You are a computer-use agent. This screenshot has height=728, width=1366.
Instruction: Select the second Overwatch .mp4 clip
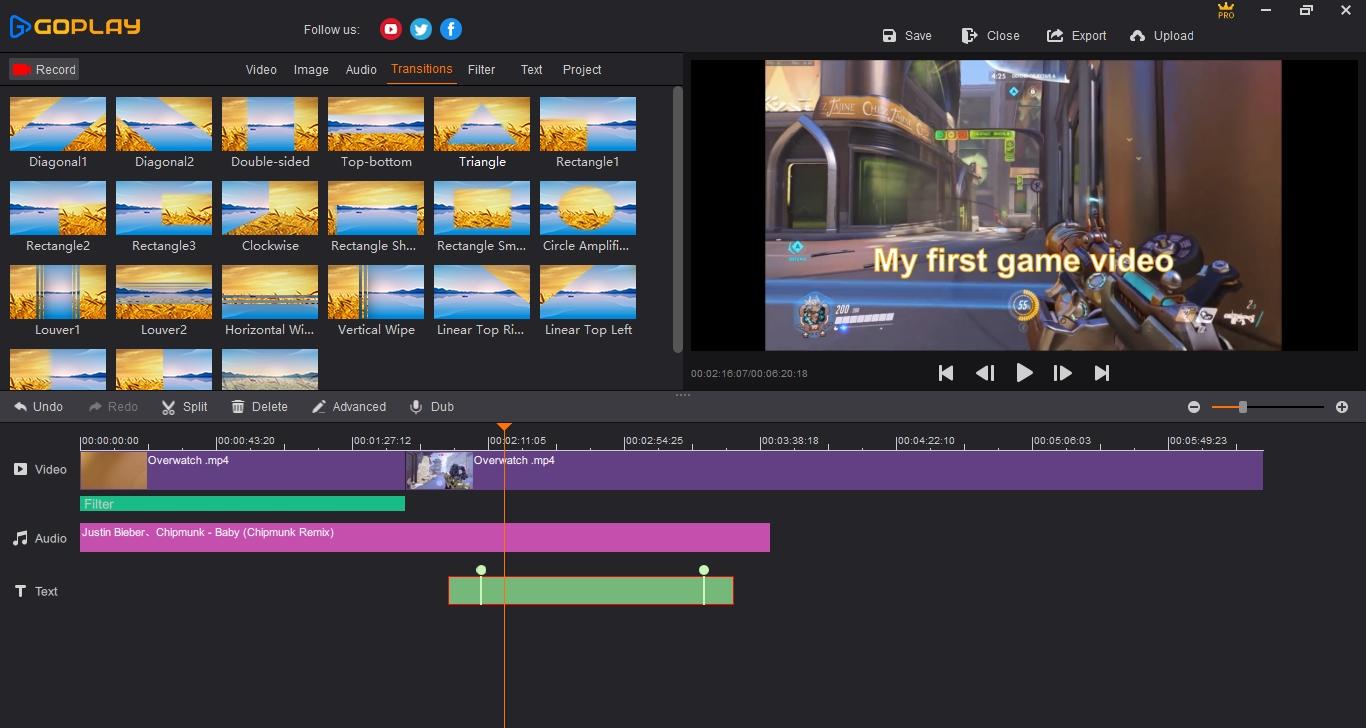coord(834,470)
